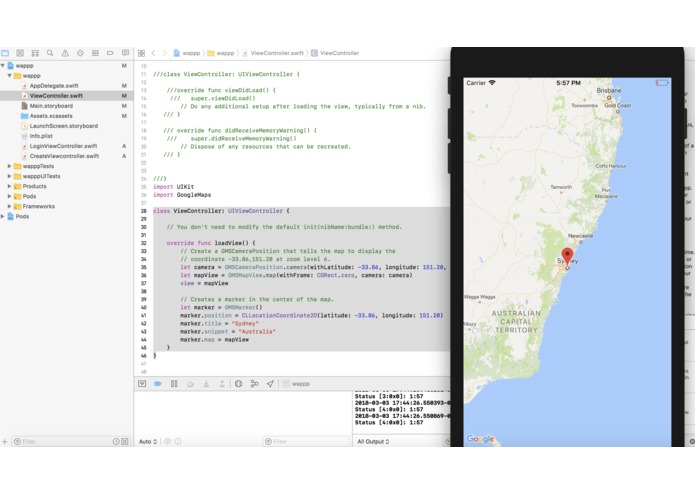This screenshot has height=494, width=695.
Task: Go forward in editor history
Action: (164, 53)
